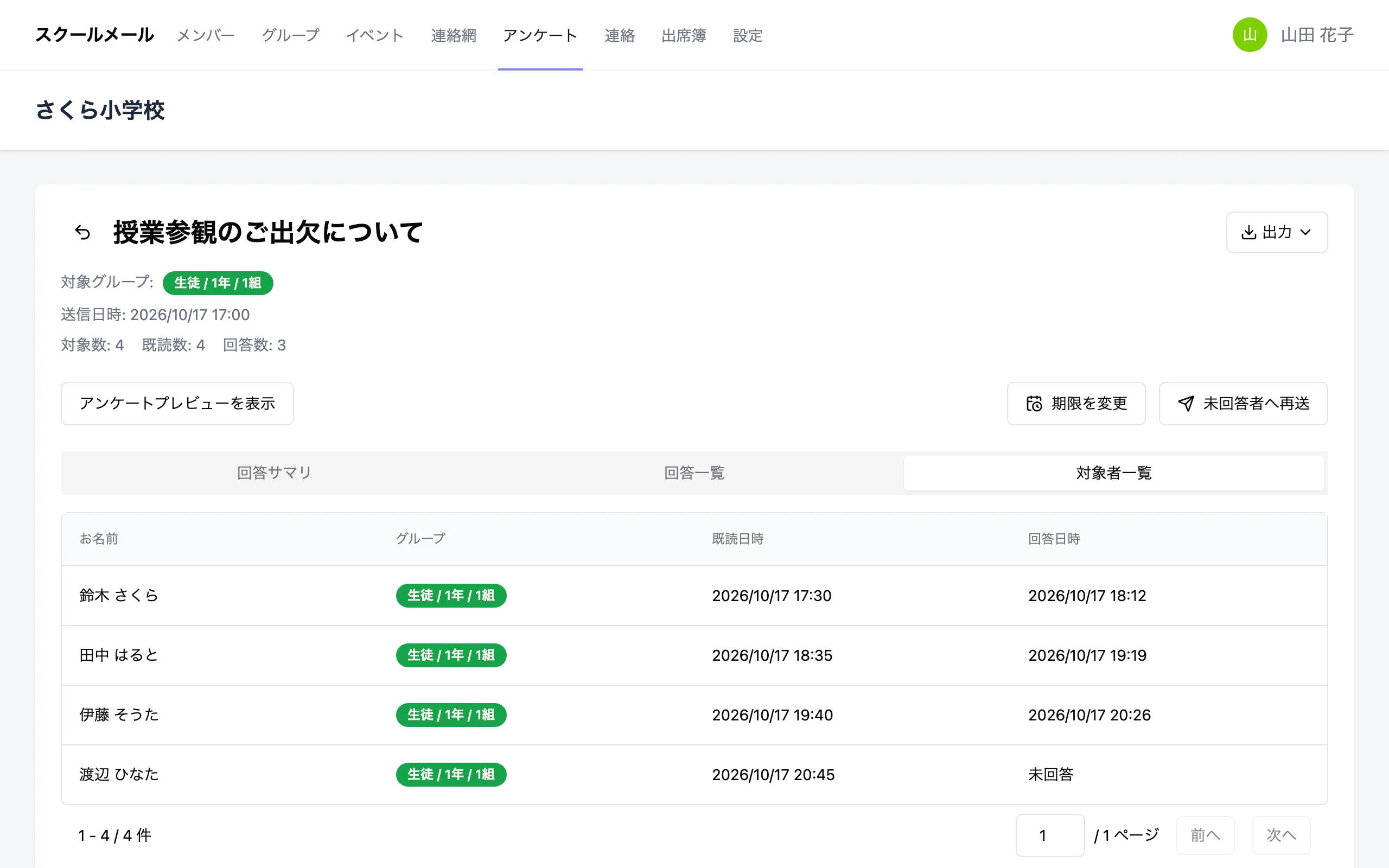Screen dimensions: 1389x868
Task: Click the name 田中 はると
Action: click(119, 655)
